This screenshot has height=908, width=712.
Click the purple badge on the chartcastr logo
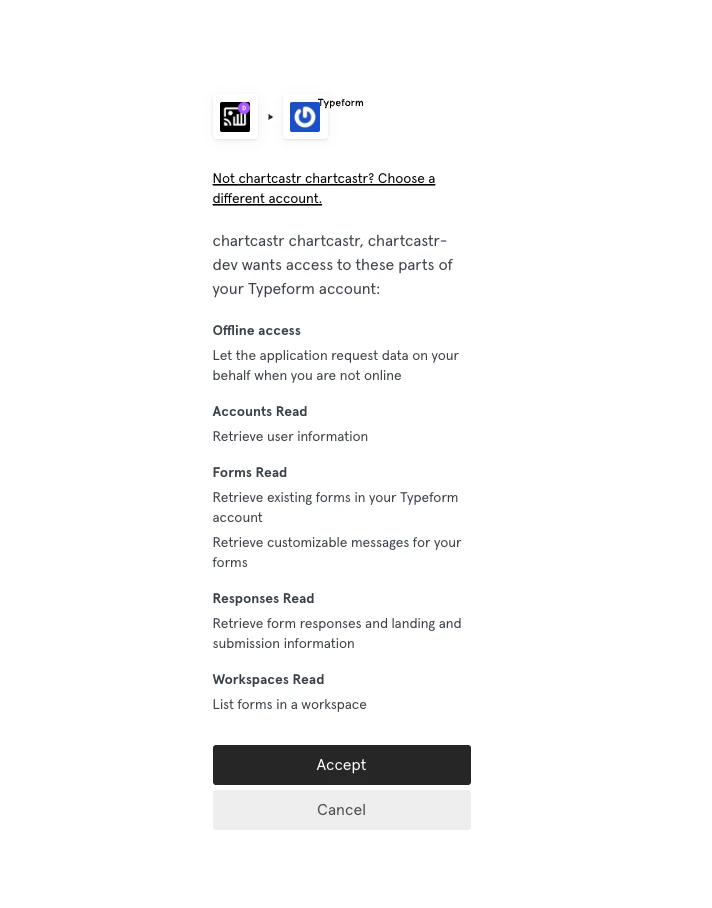point(245,106)
